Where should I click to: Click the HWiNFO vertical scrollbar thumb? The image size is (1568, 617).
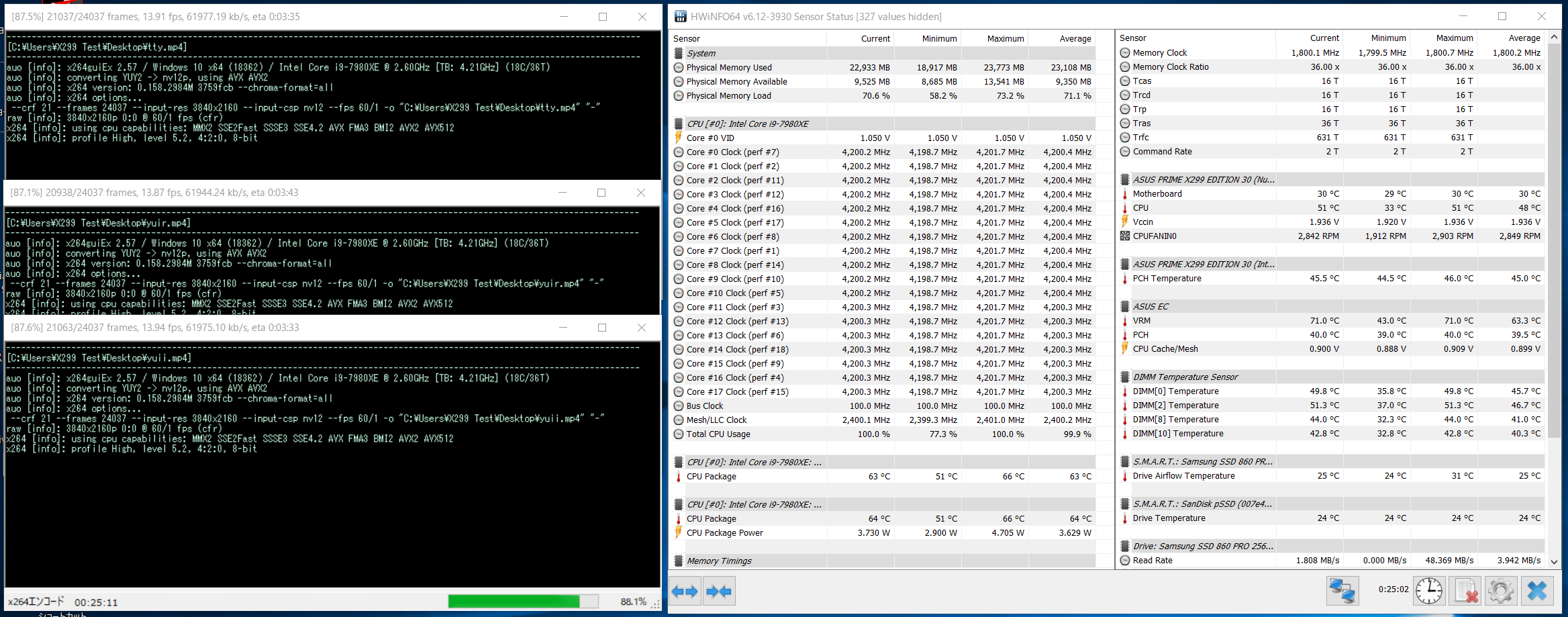pyautogui.click(x=1553, y=241)
